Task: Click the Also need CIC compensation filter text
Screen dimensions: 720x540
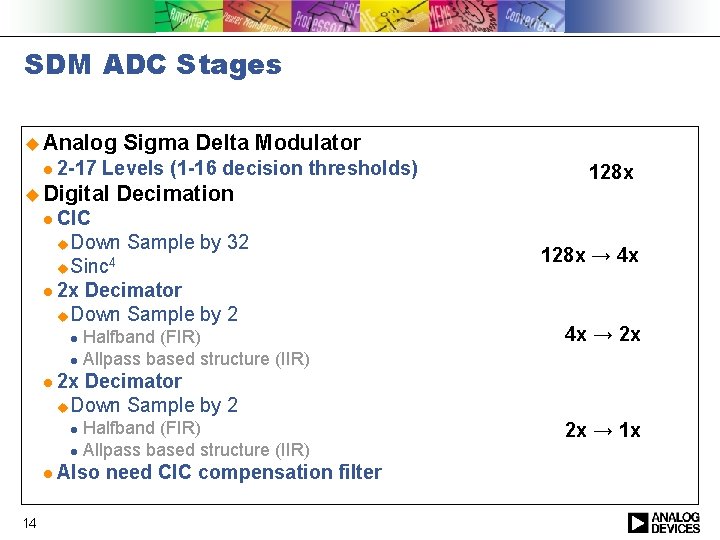Action: 219,472
